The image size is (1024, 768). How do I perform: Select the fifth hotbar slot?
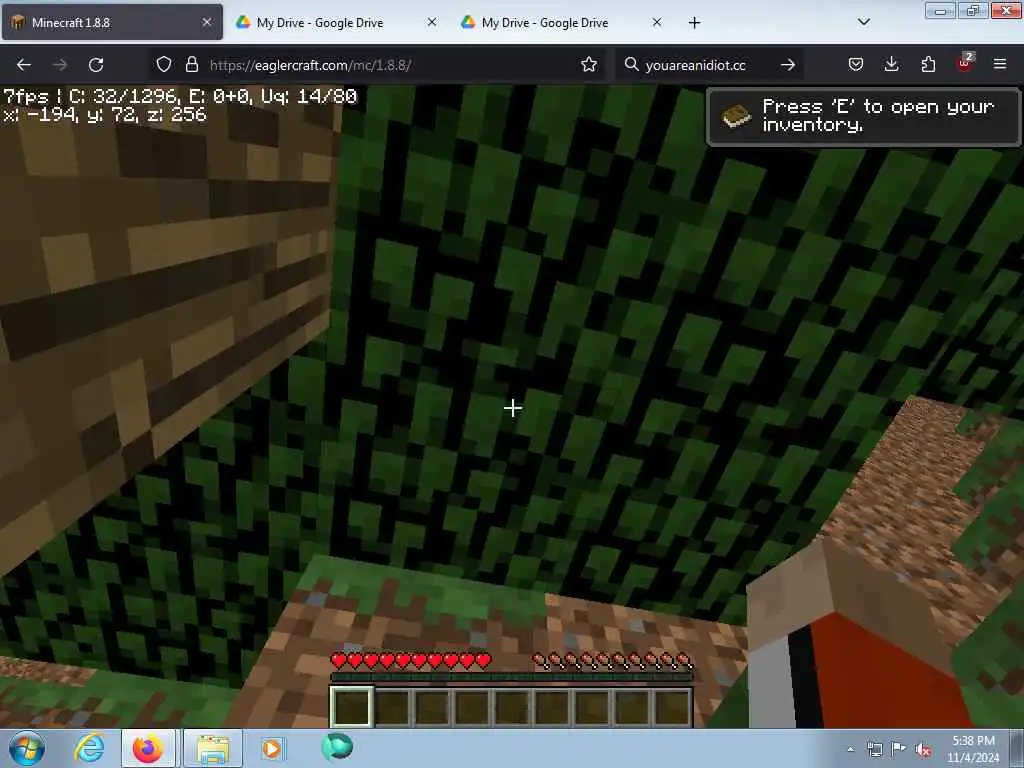(x=511, y=706)
